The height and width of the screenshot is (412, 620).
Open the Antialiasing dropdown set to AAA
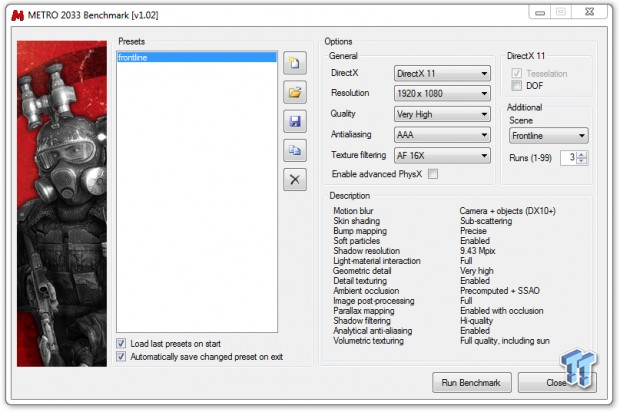442,135
